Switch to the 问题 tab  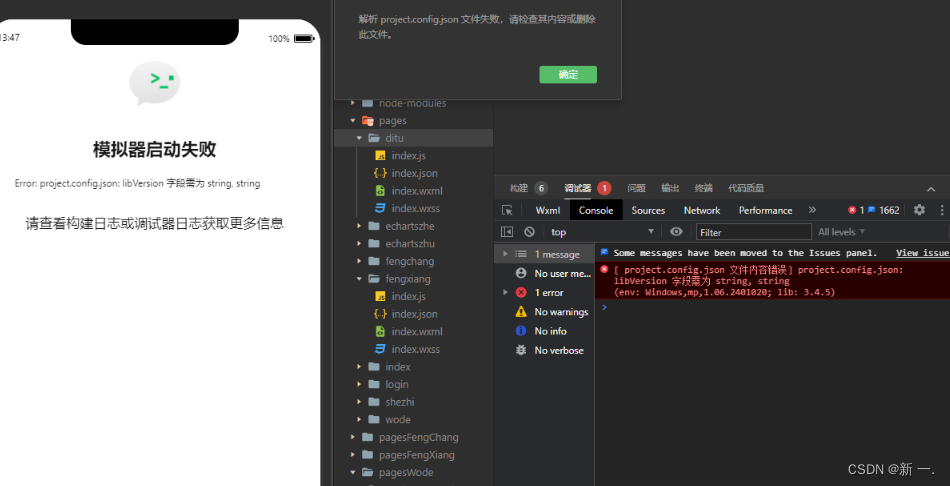(x=636, y=188)
